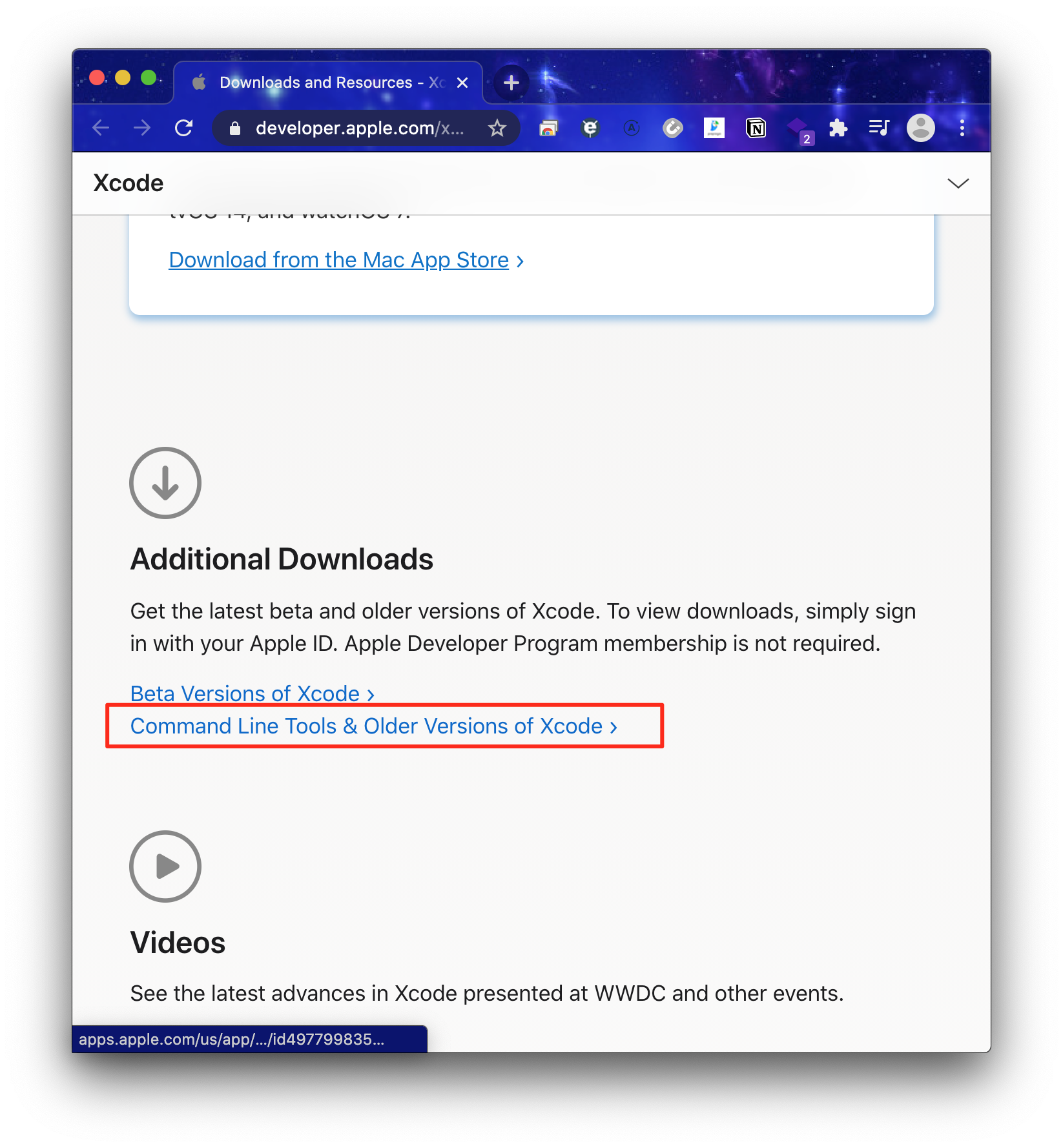Open the Chrome three-dot menu
1063x1148 pixels.
(962, 128)
